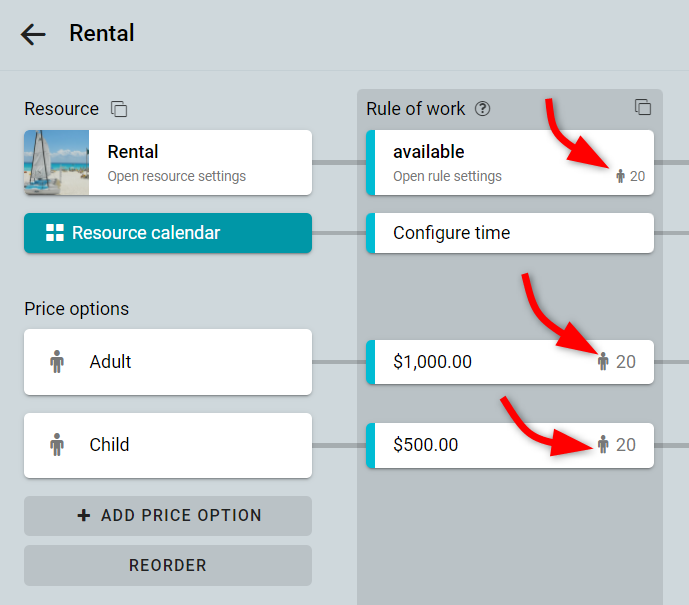Open rule settings for available rule

point(447,176)
